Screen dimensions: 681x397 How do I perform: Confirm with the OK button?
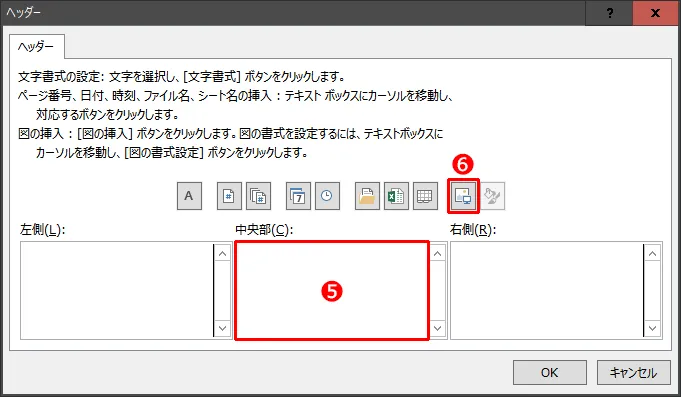[x=550, y=372]
